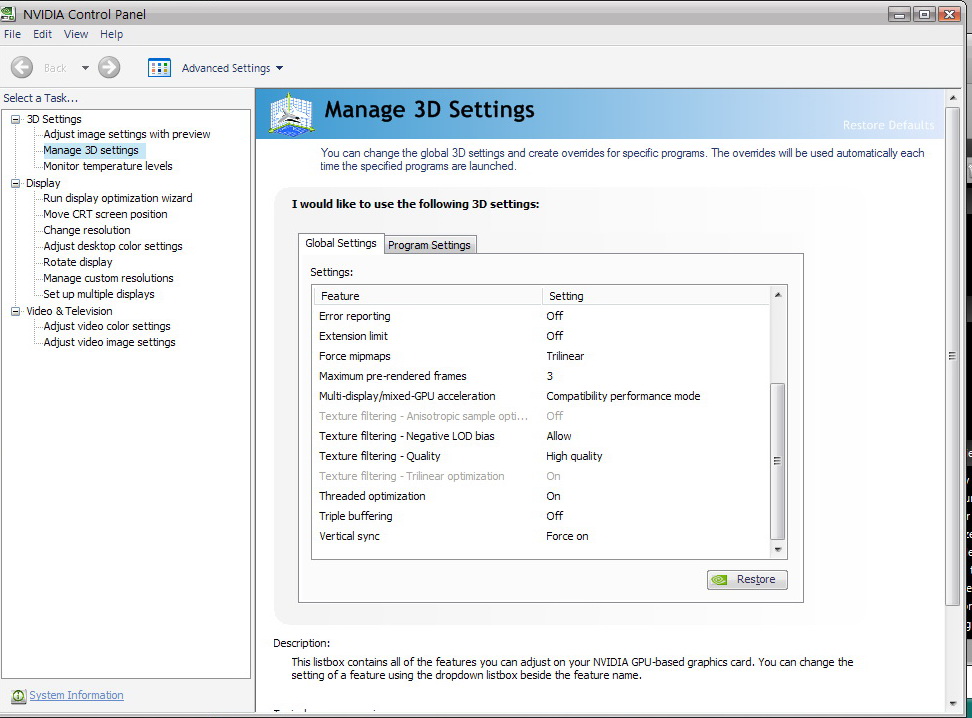This screenshot has height=718, width=972.
Task: Minimize the NVIDIA Control Panel window
Action: [899, 14]
